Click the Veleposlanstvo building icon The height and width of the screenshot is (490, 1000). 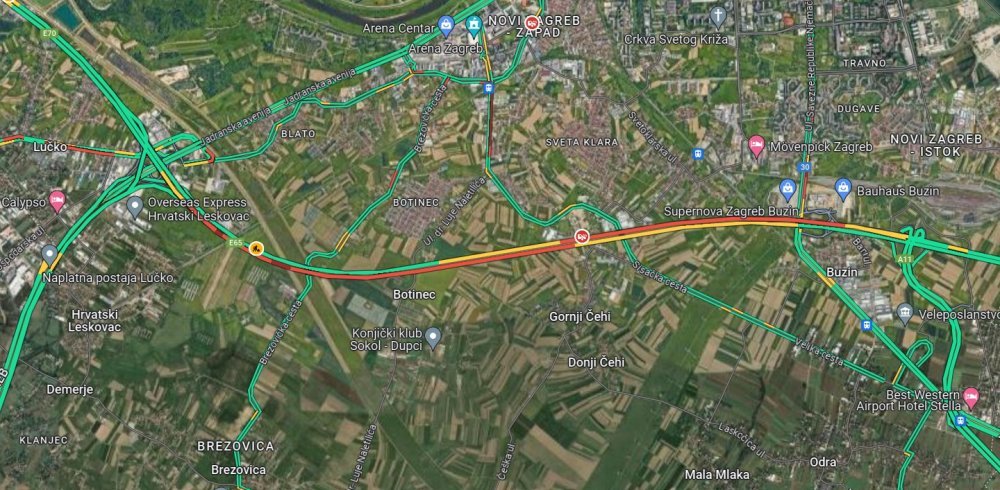click(905, 313)
